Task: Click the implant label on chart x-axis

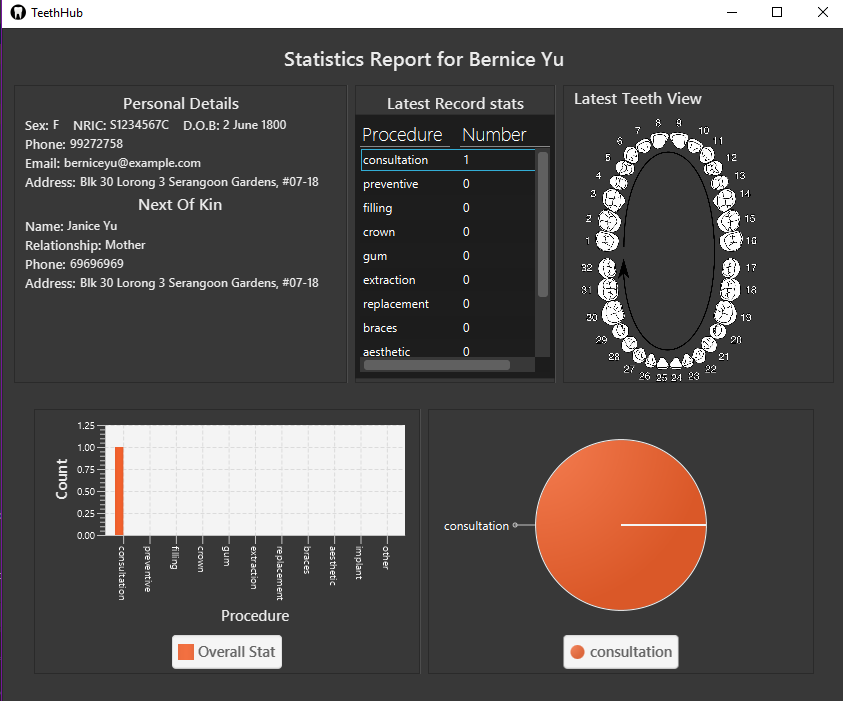Action: coord(359,562)
